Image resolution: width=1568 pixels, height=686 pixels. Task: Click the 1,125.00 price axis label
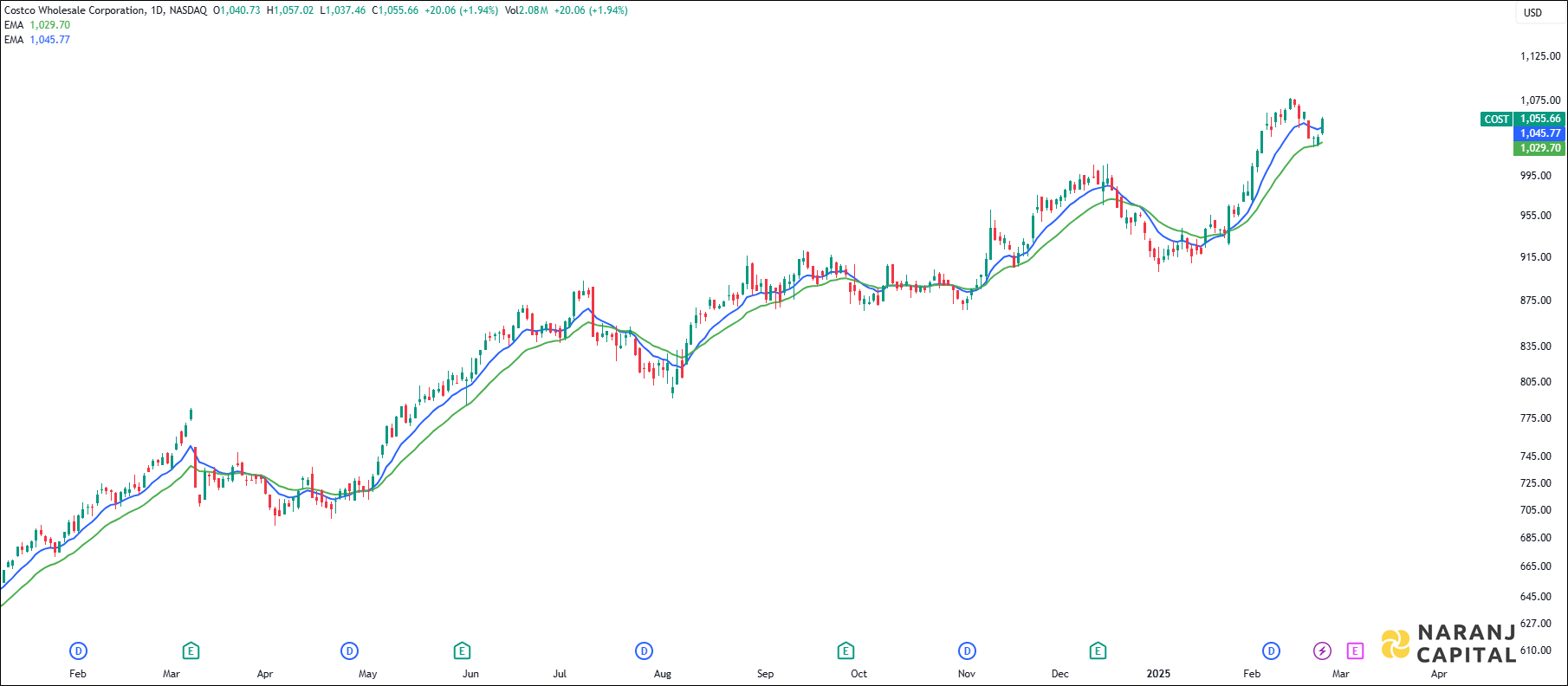point(1540,56)
